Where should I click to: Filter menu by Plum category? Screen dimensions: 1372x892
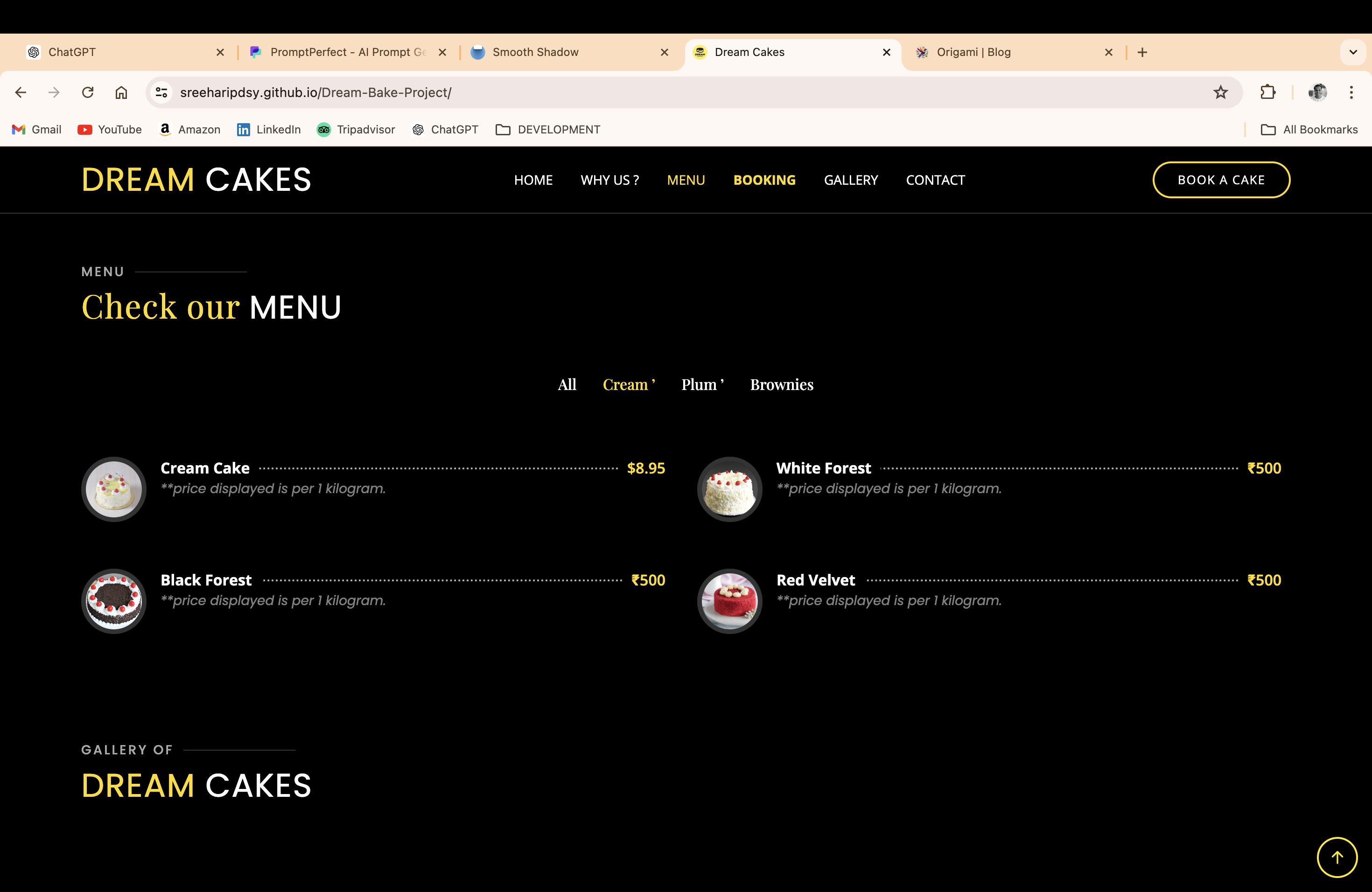702,385
